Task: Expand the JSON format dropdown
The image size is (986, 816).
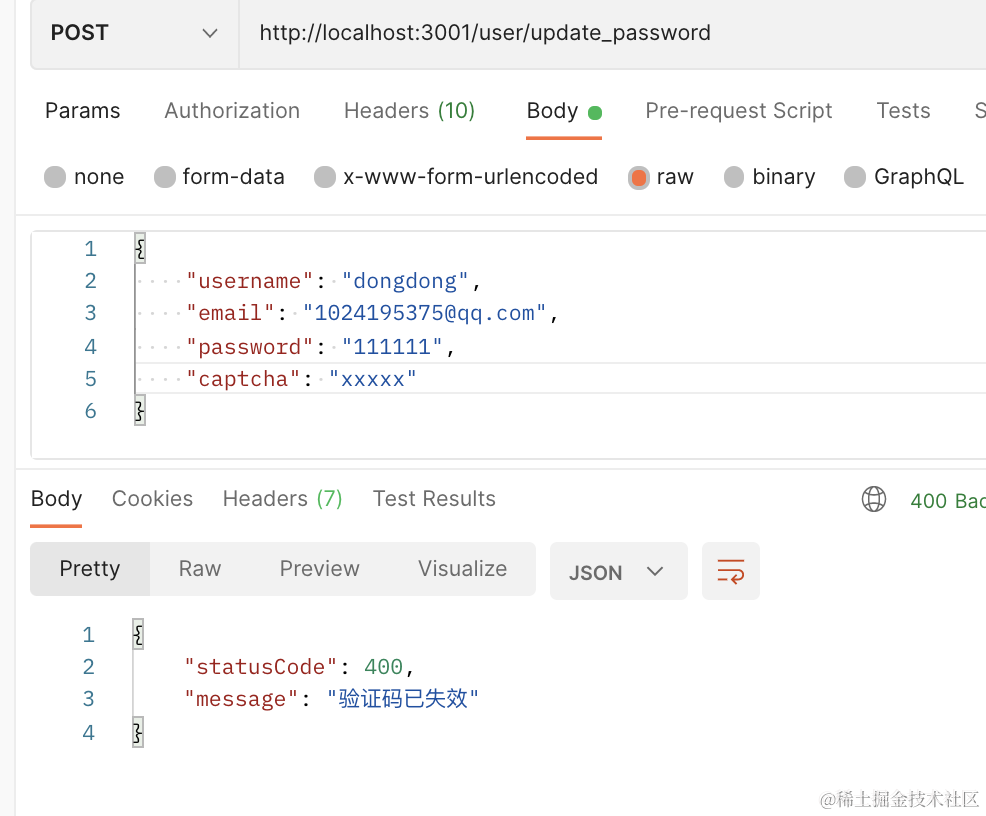Action: click(x=618, y=572)
